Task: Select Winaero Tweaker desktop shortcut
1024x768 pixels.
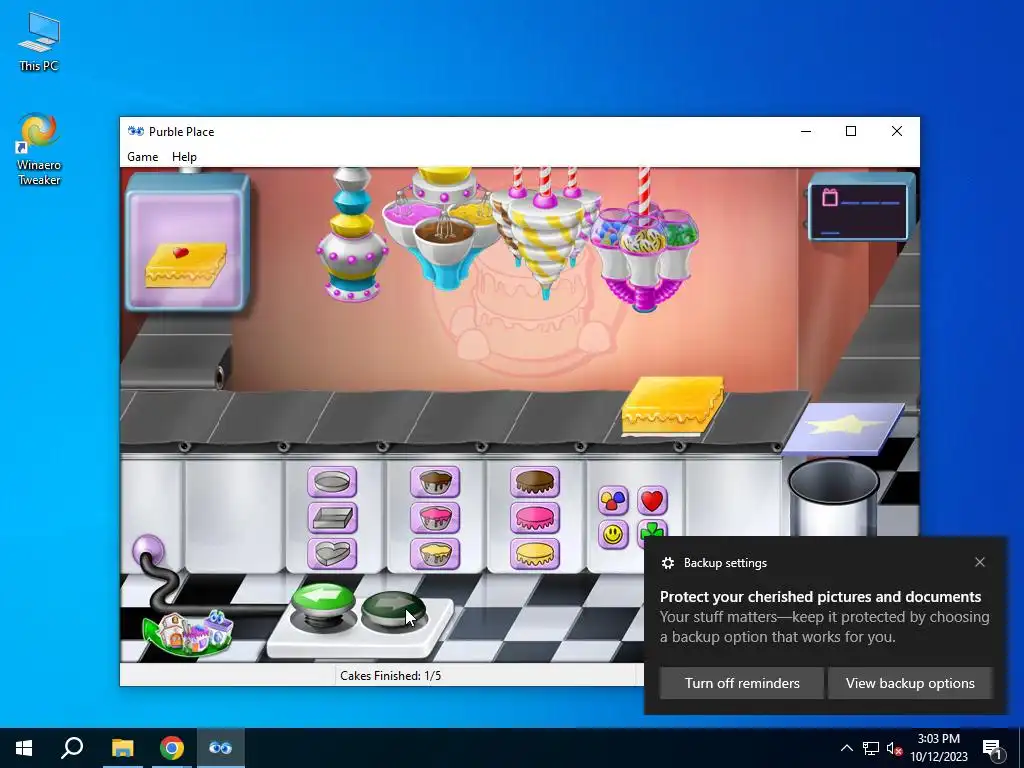Action: click(39, 149)
